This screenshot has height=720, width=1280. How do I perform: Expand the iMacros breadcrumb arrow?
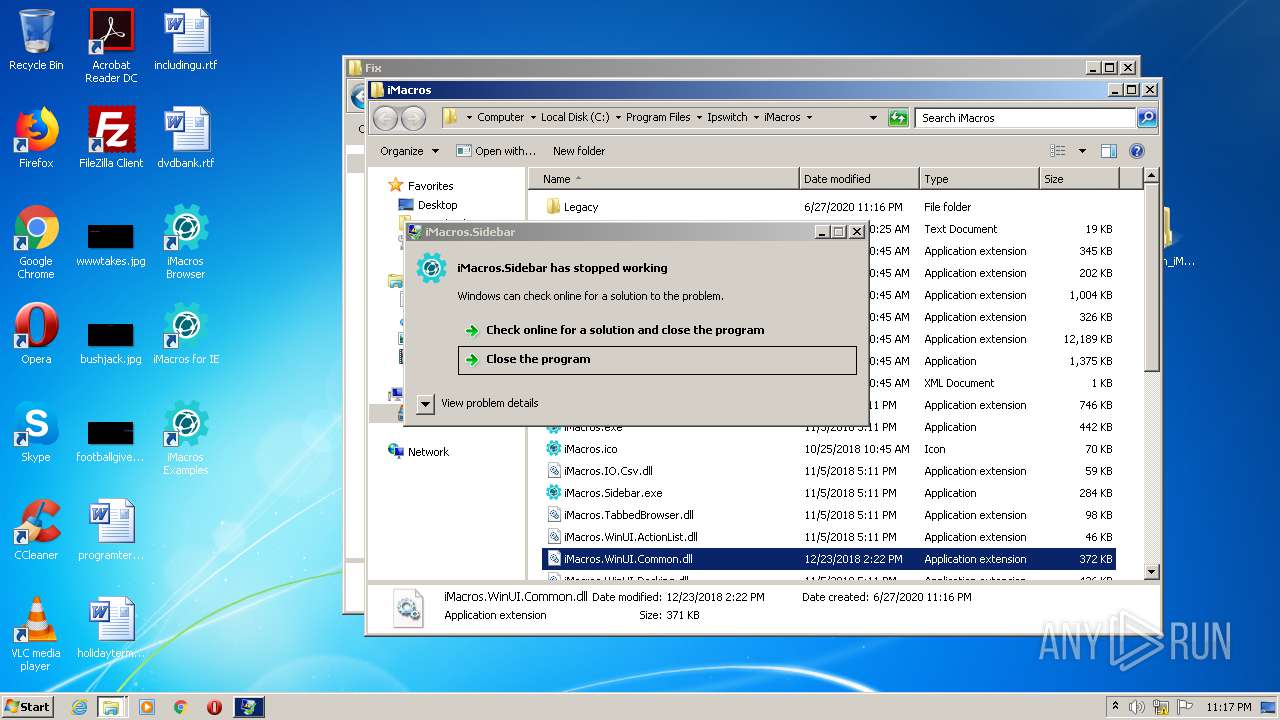click(x=809, y=117)
